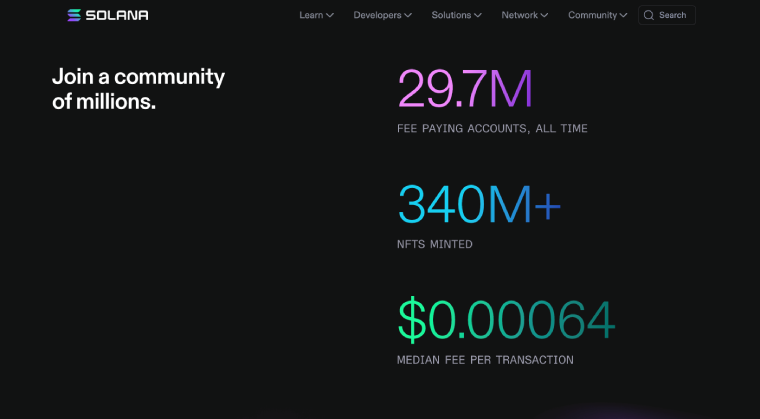Click 'MEDIAN FEE PER TRANSACTION' label
This screenshot has height=419, width=760.
coord(485,360)
